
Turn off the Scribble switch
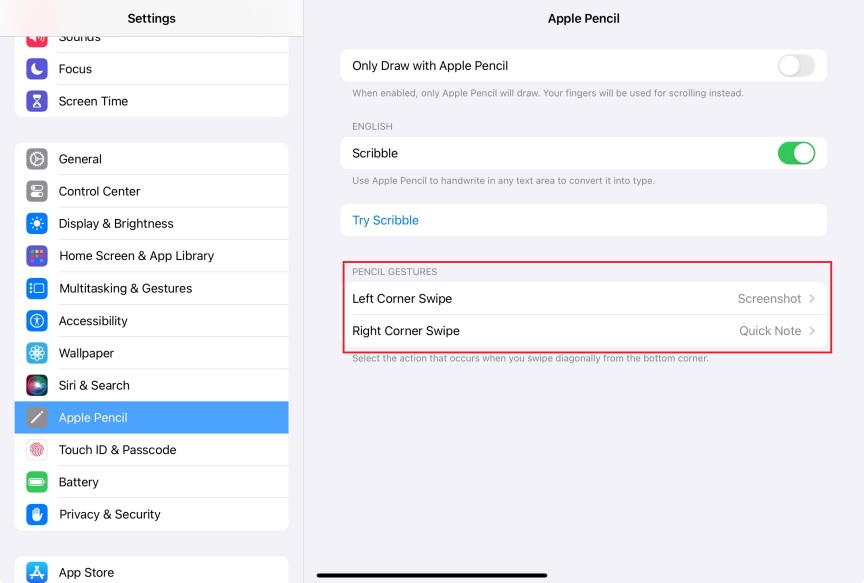796,153
